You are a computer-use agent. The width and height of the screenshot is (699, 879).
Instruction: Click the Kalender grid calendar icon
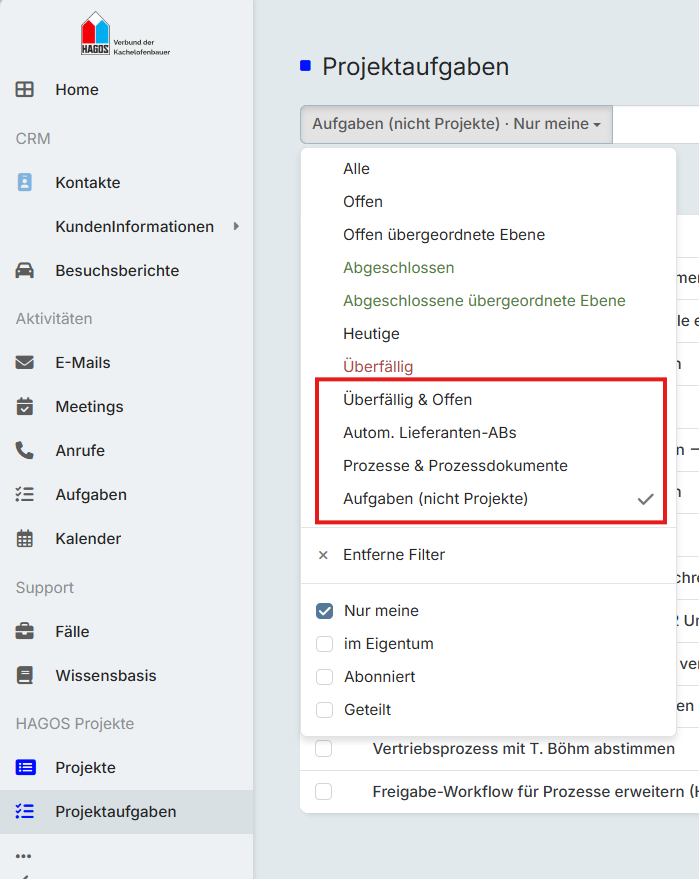25,538
